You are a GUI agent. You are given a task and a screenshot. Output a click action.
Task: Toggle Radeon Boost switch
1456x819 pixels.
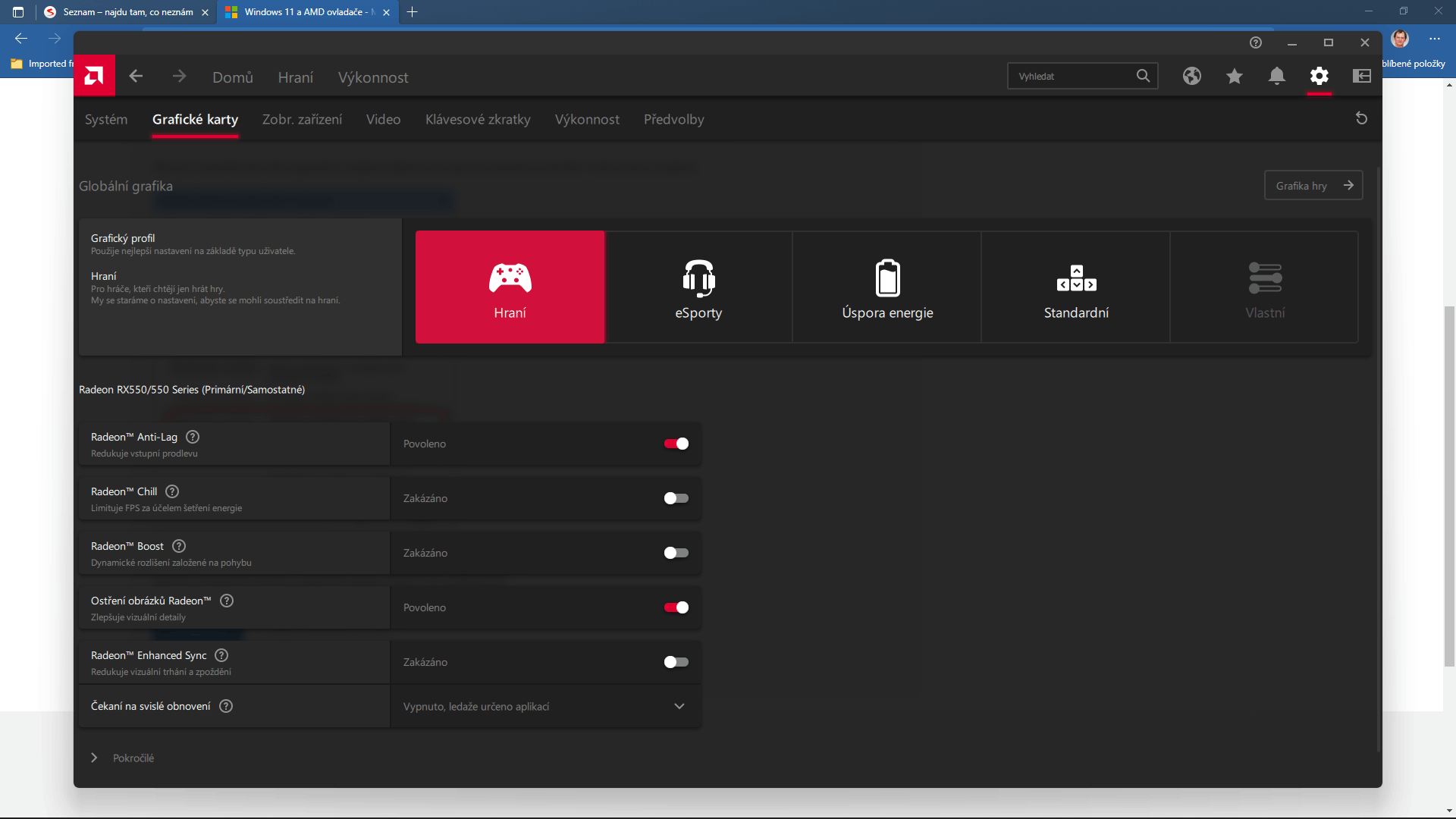coord(676,553)
